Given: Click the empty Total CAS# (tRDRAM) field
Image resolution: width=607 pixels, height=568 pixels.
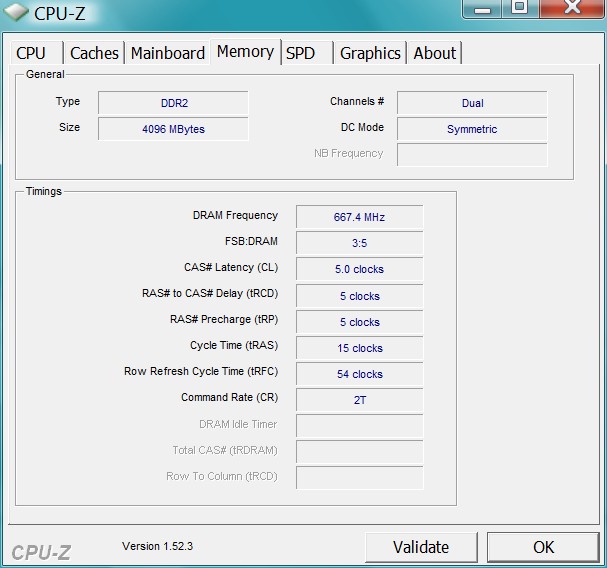Looking at the screenshot, I should tap(360, 452).
